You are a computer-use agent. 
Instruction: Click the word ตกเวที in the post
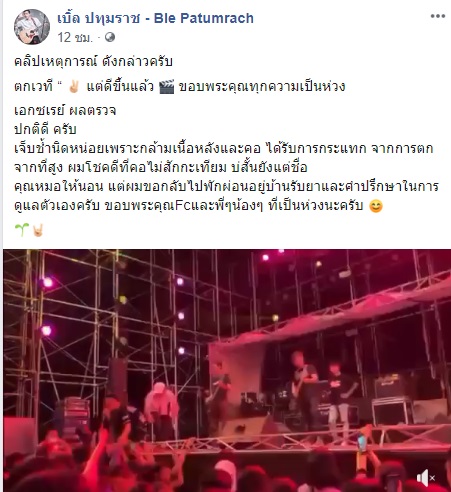(x=33, y=87)
